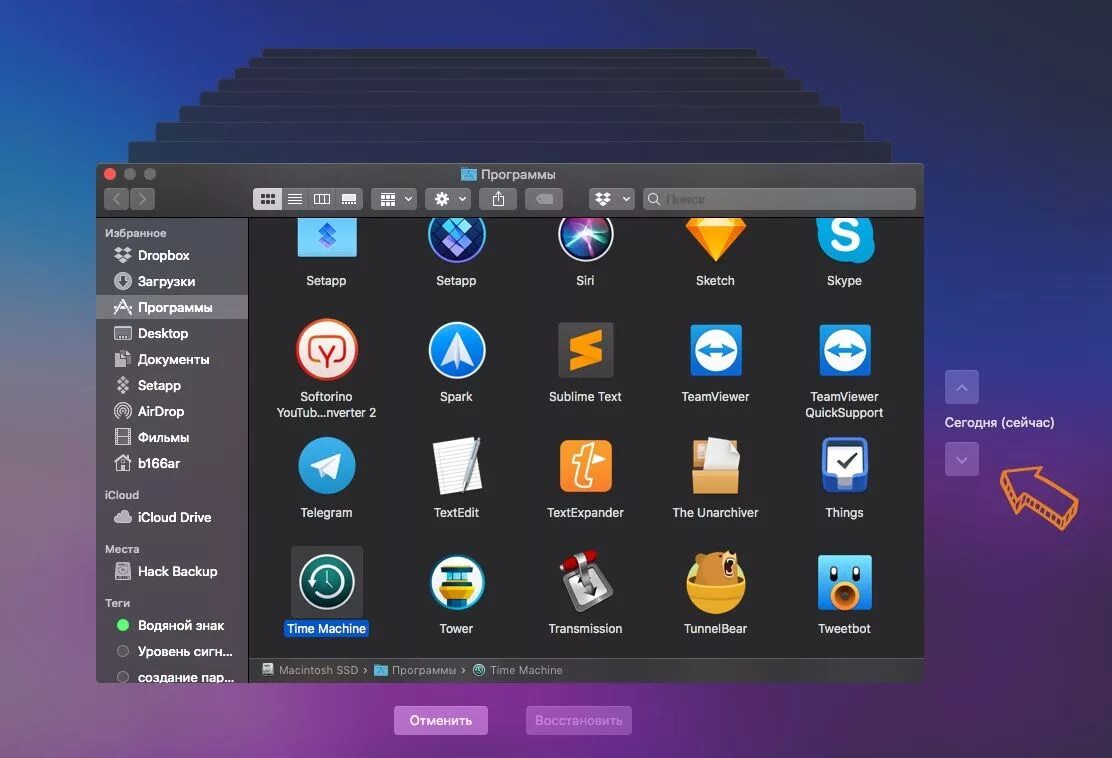Click the Softorino YouTube Converter 2 icon
1112x758 pixels.
pos(326,350)
